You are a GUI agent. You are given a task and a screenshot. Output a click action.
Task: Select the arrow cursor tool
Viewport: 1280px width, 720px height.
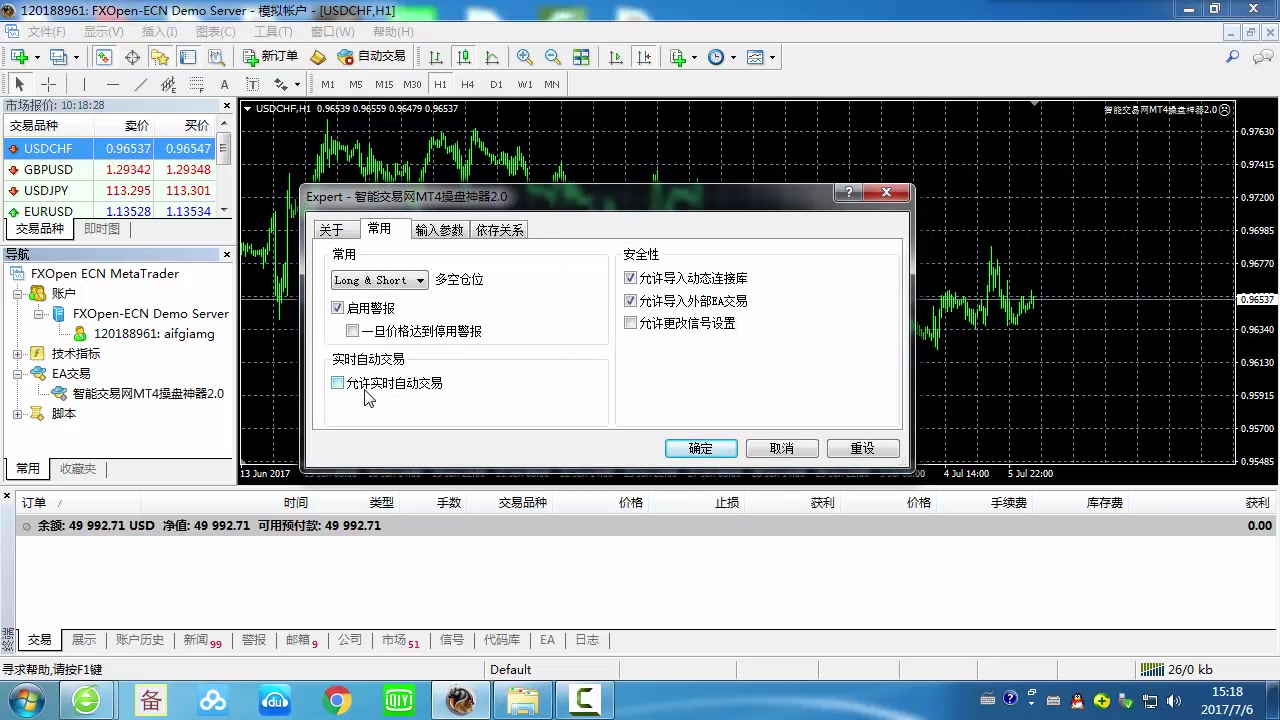coord(19,84)
